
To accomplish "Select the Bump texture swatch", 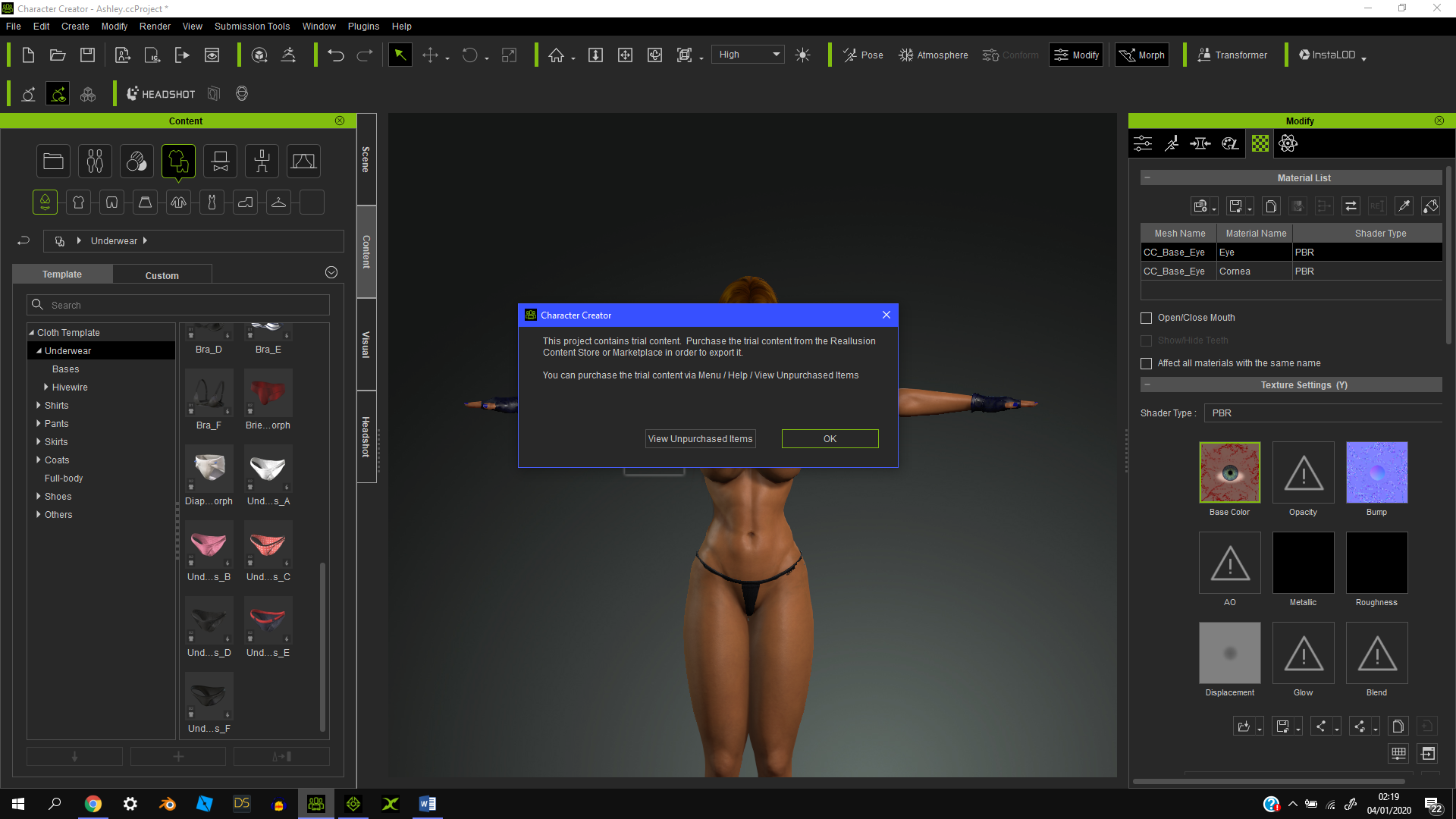I will tap(1376, 472).
